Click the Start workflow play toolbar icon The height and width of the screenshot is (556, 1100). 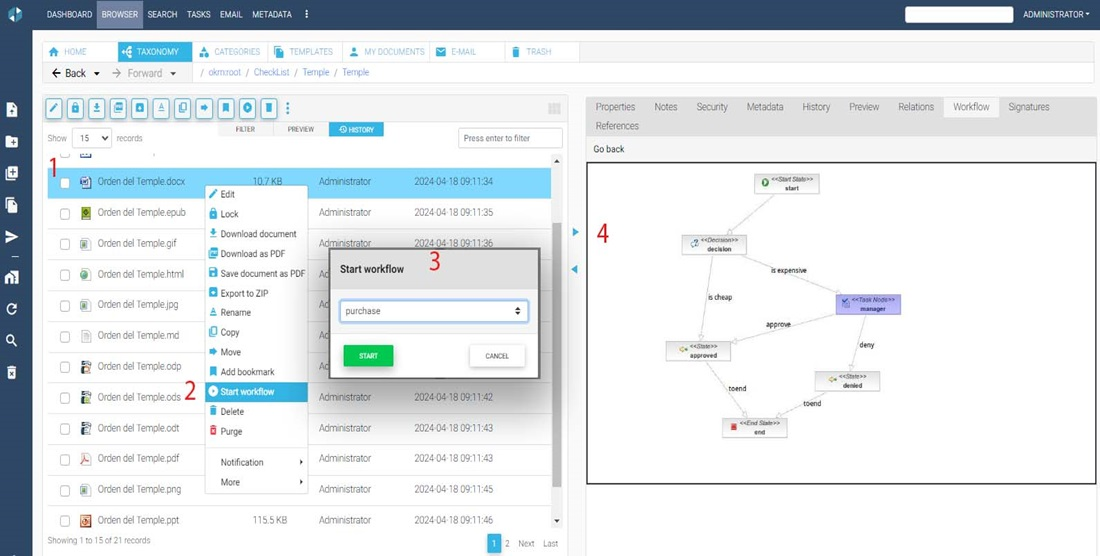pos(247,108)
